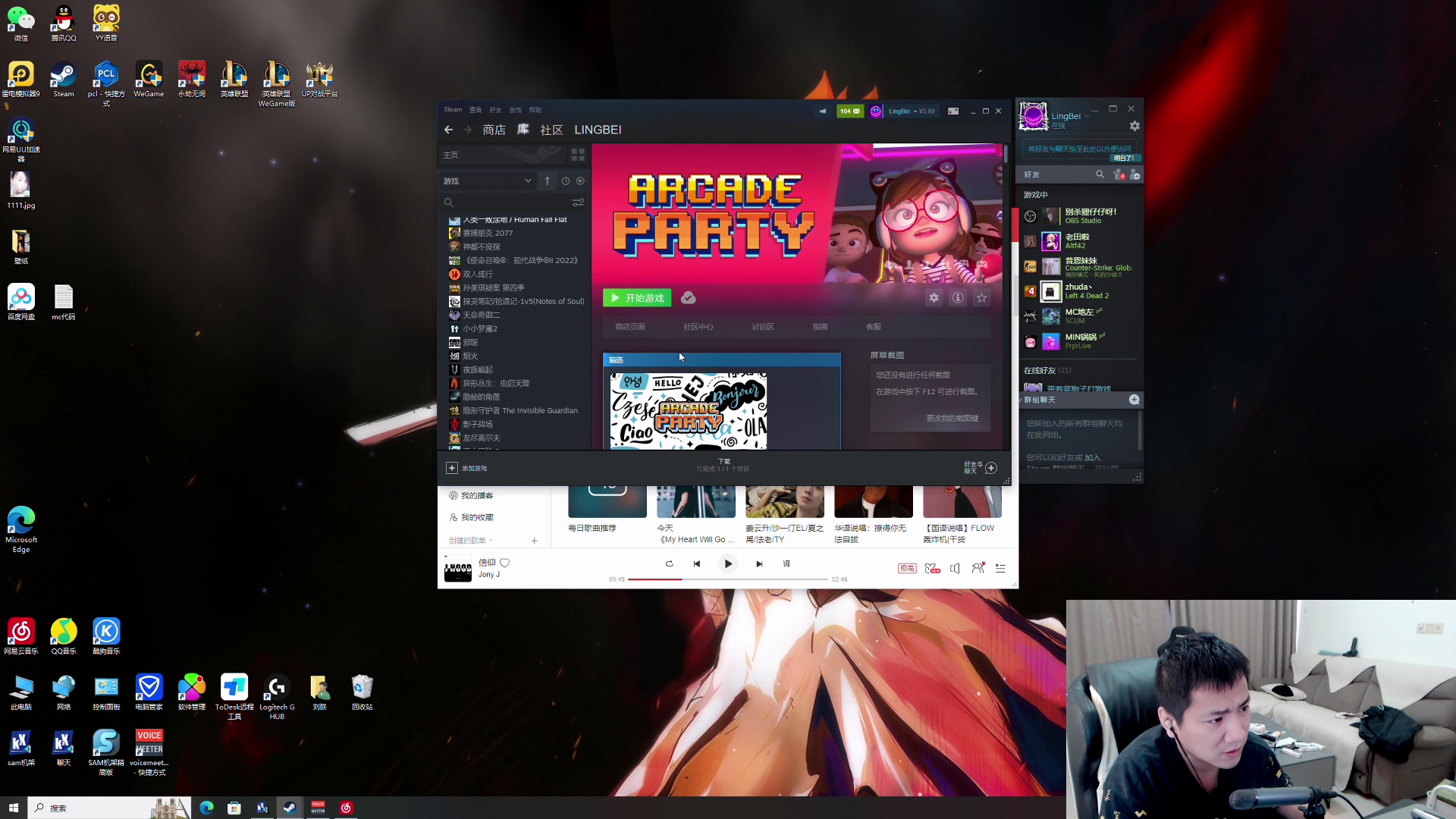The image size is (1456, 819).
Task: Open the Steam announcements megaphone icon
Action: [x=823, y=111]
